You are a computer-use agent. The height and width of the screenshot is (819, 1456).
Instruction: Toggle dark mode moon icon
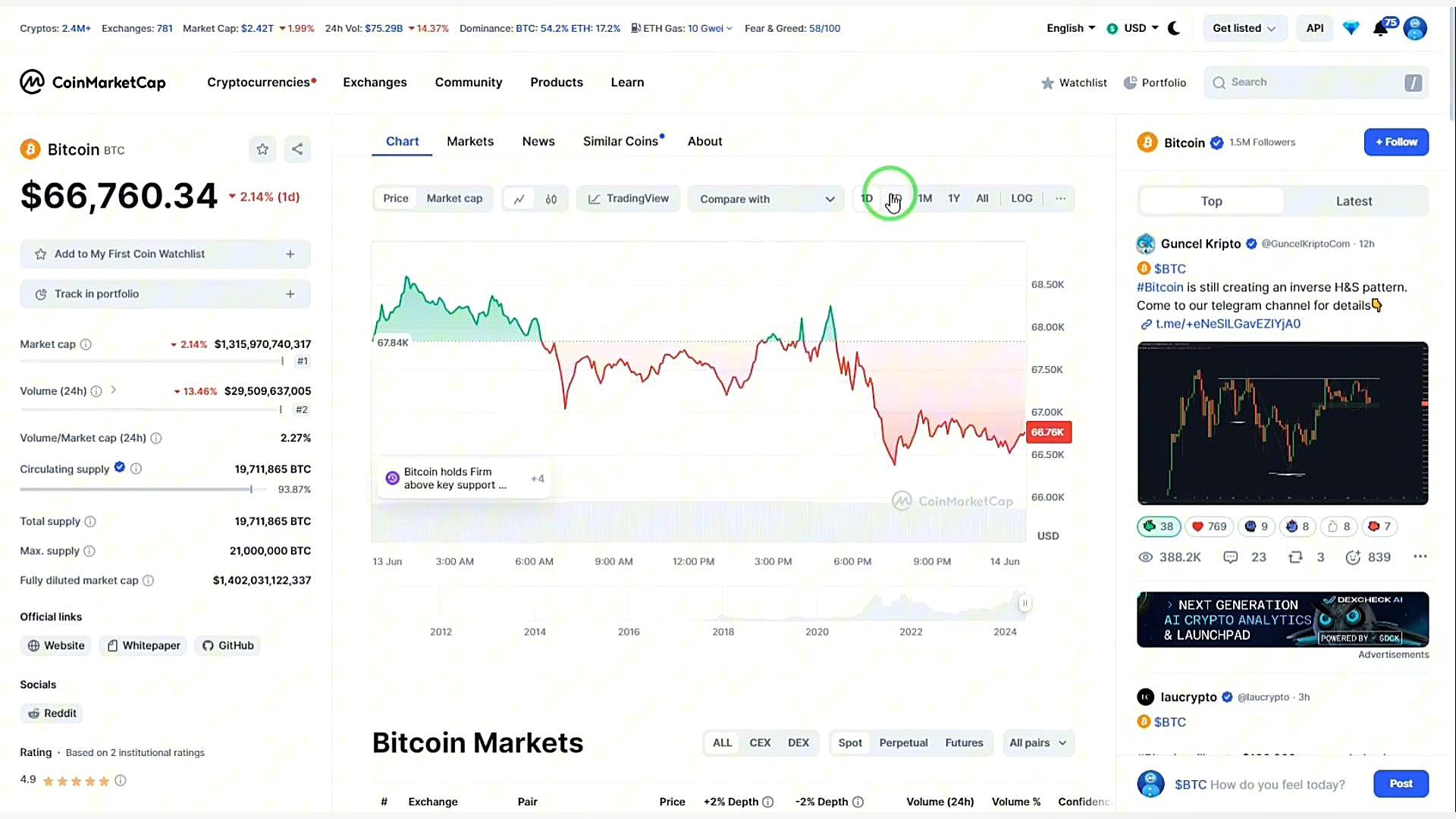pyautogui.click(x=1174, y=29)
